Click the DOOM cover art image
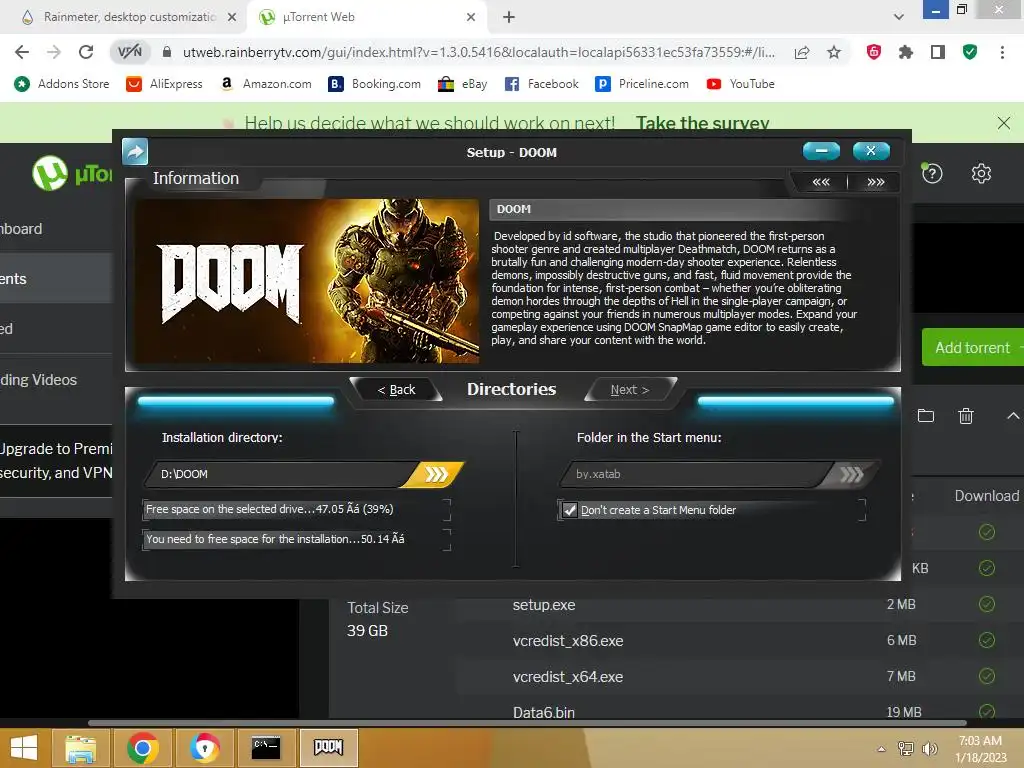The image size is (1024, 768). click(307, 281)
